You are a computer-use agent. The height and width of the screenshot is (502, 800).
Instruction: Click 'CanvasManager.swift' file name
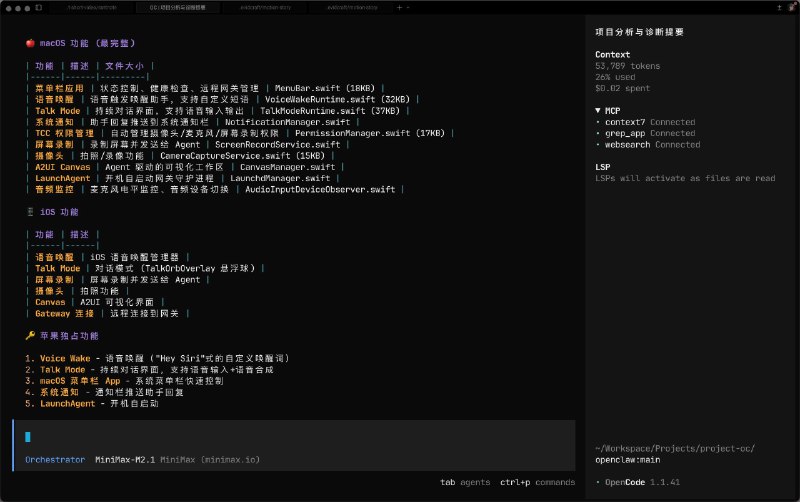pos(287,167)
